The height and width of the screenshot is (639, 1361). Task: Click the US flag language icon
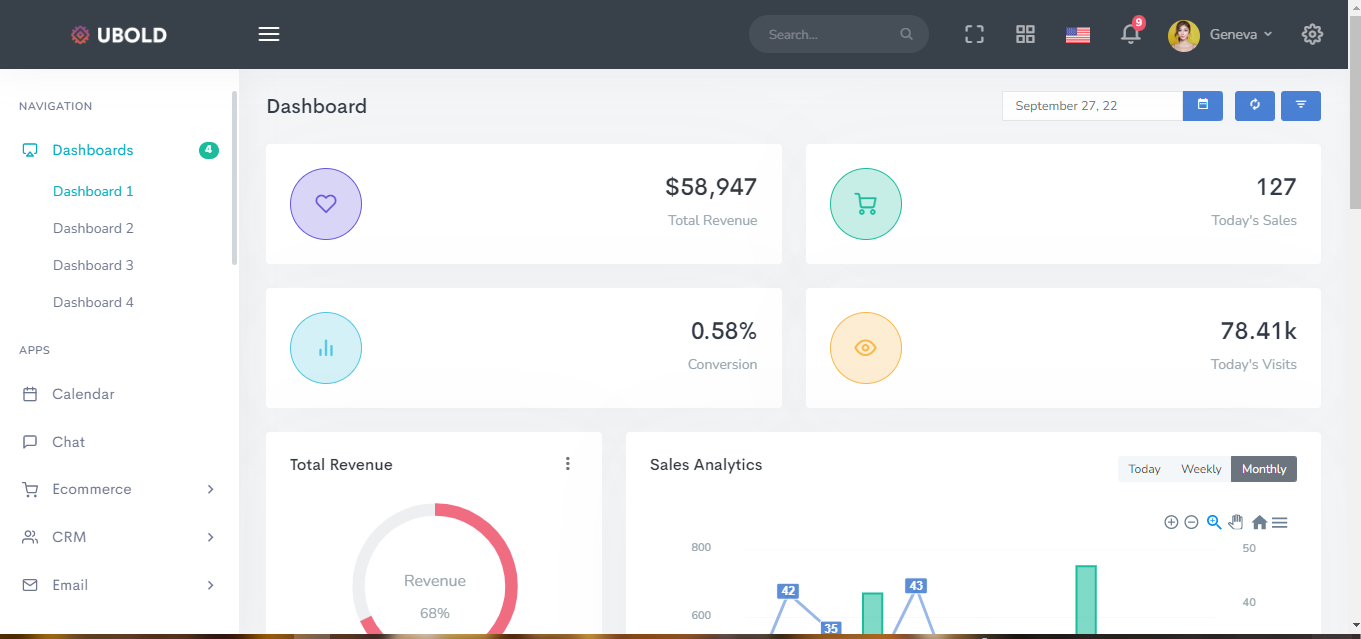[x=1077, y=35]
